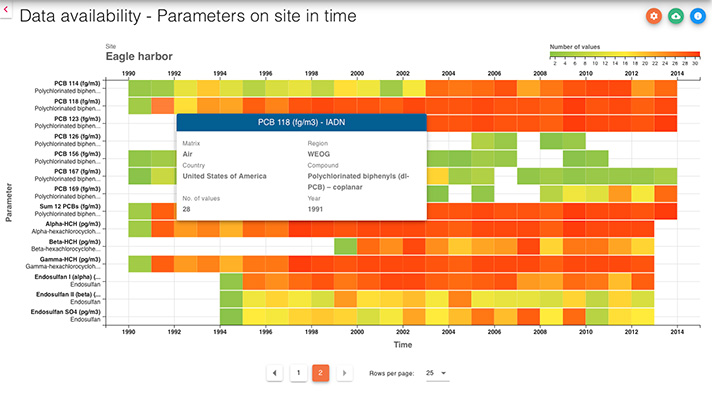Click the Number of values color legend bar
The height and width of the screenshot is (397, 712).
tap(624, 54)
